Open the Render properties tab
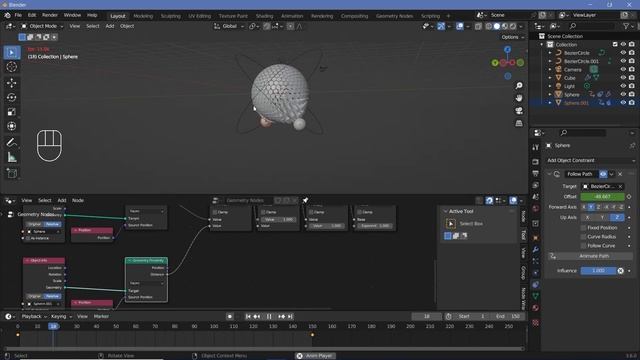This screenshot has height=360, width=640. coord(536,162)
